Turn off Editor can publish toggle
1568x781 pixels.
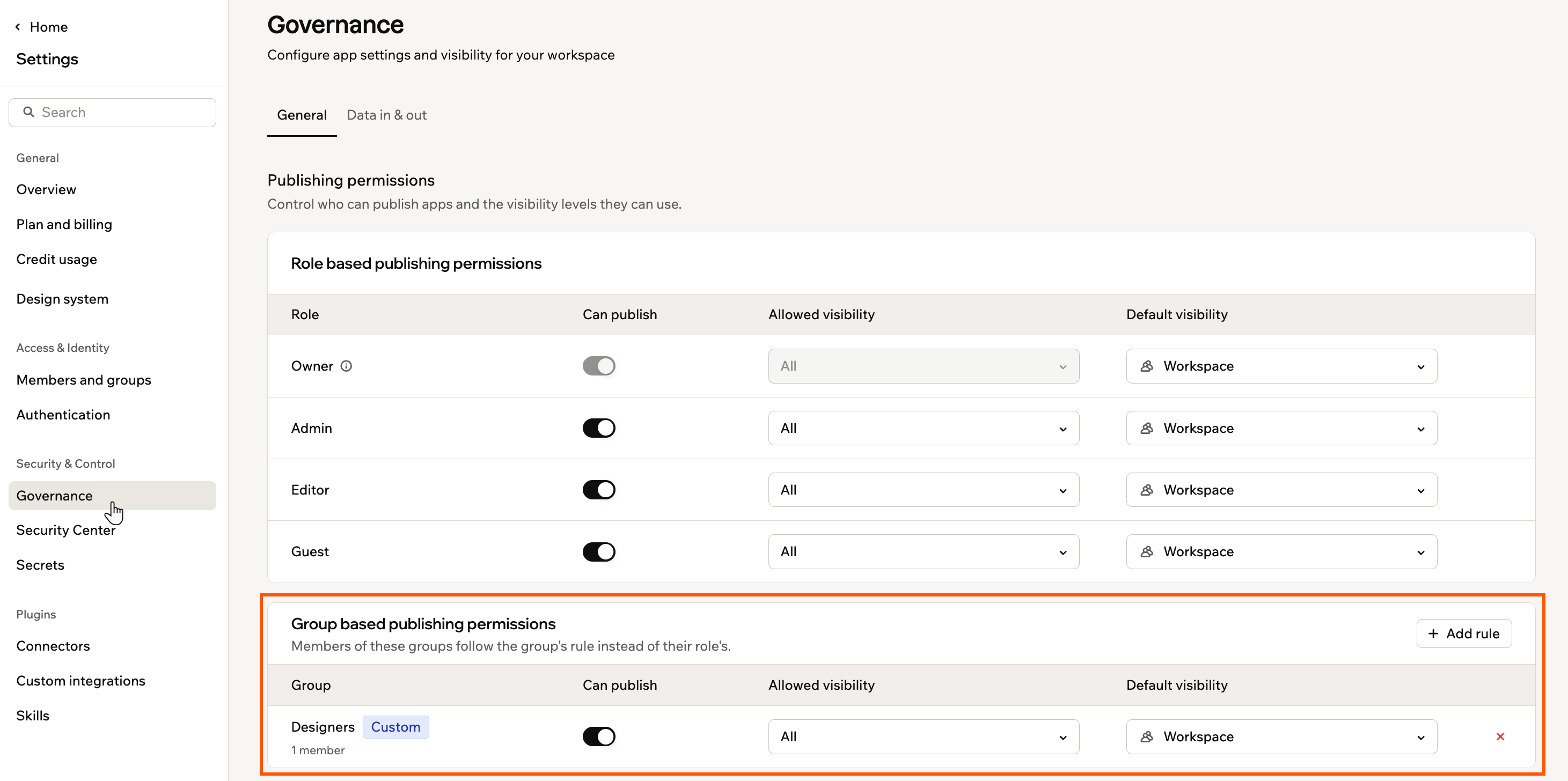[599, 490]
